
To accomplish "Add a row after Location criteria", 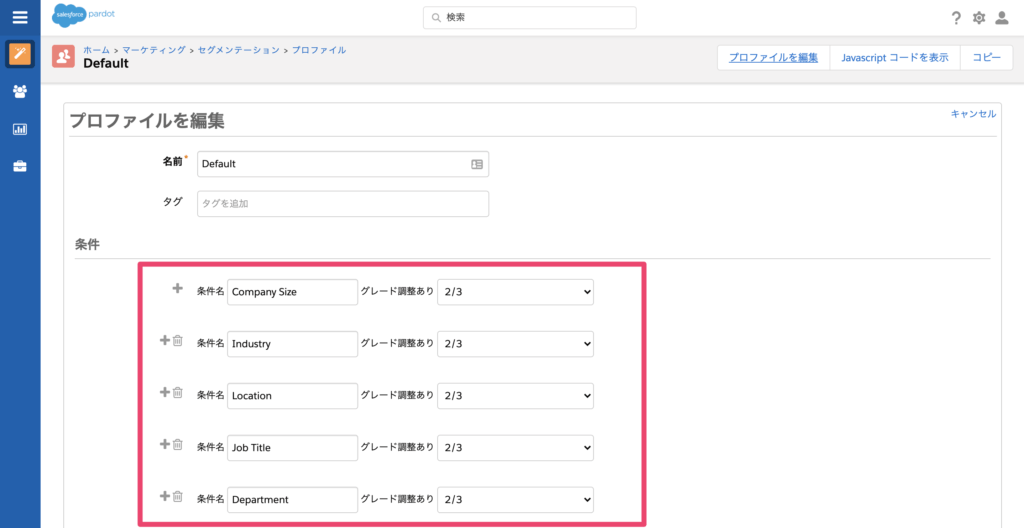I will click(x=165, y=393).
